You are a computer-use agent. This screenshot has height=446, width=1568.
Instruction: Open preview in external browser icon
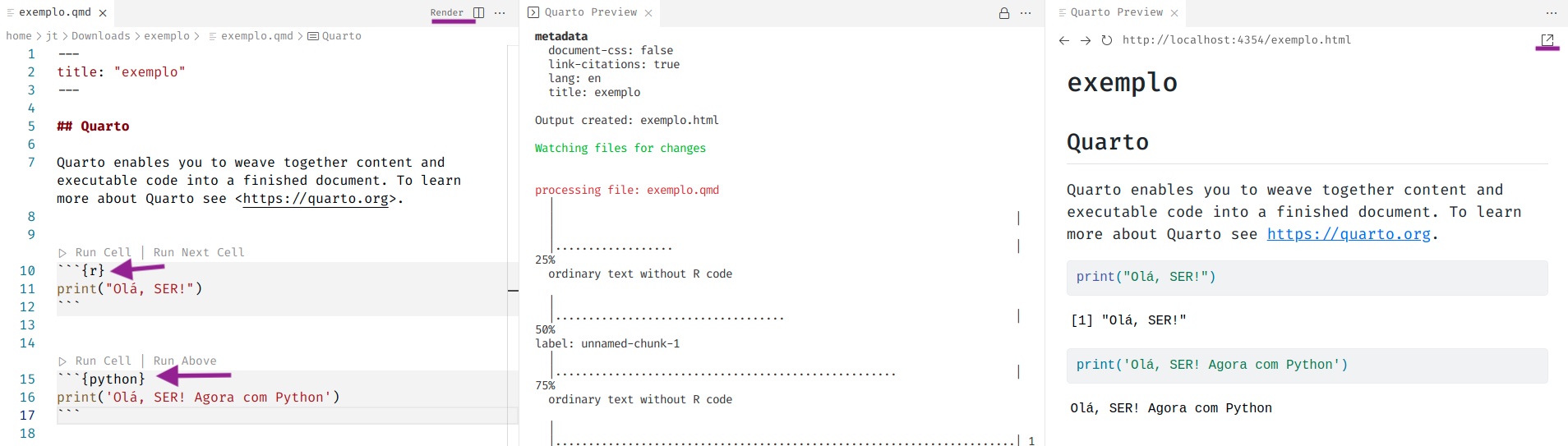pyautogui.click(x=1547, y=40)
